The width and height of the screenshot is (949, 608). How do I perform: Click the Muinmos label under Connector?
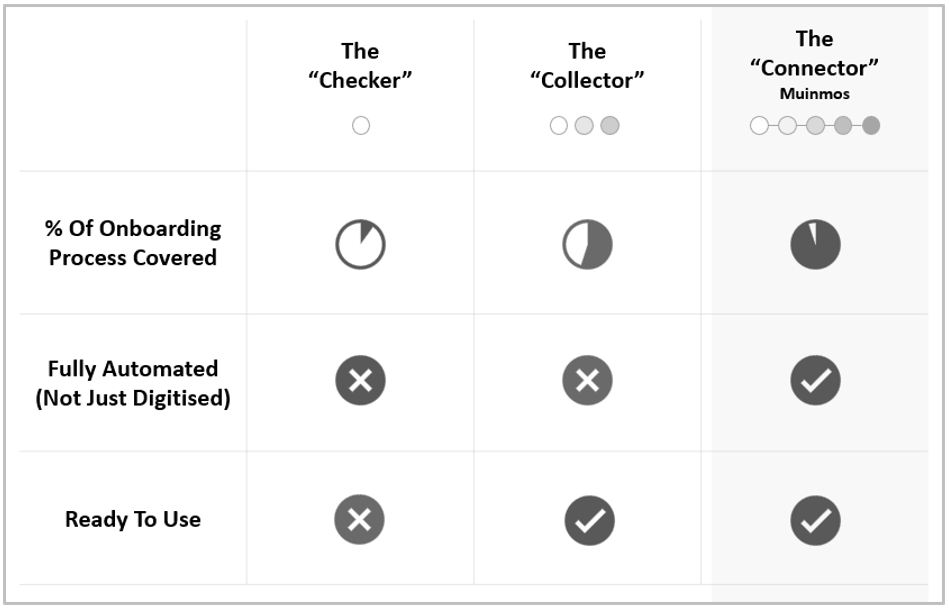point(814,94)
